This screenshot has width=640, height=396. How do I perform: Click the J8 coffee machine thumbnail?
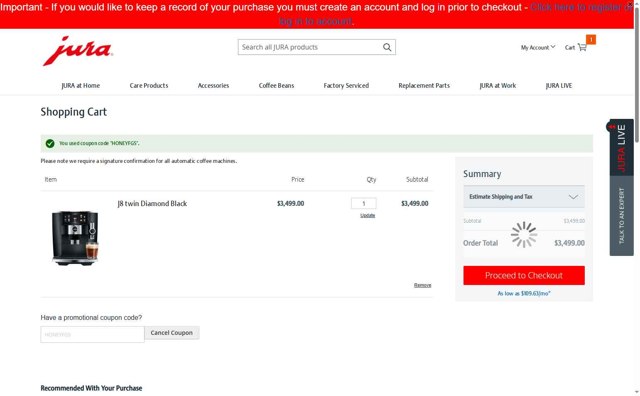coord(75,238)
